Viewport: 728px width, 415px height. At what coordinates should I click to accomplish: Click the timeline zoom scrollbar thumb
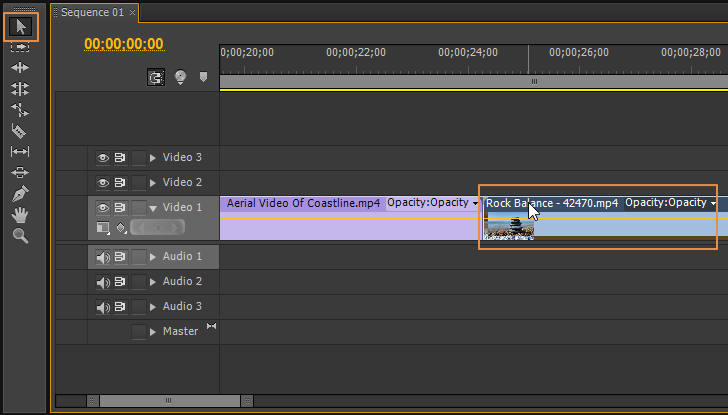[169, 401]
